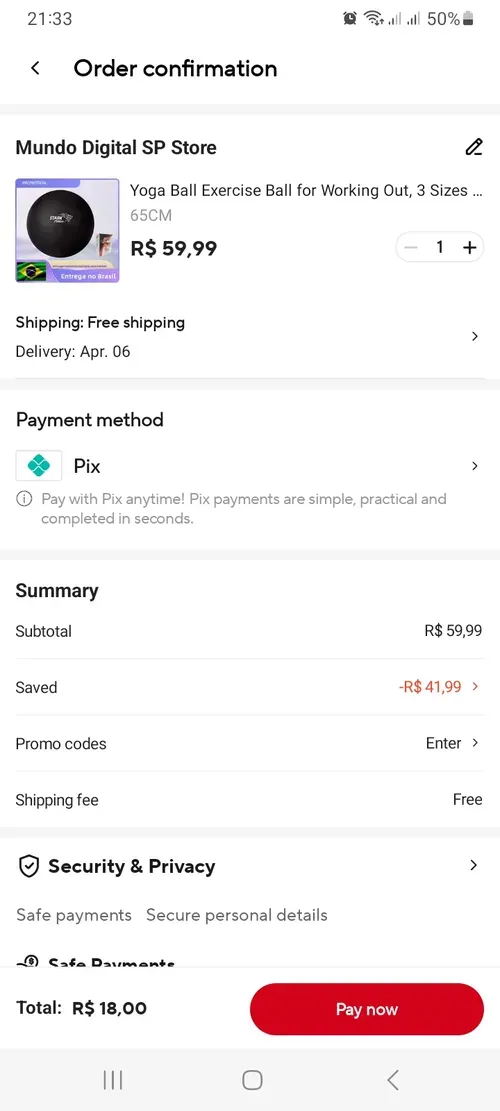This screenshot has width=500, height=1111.
Task: Tap the Mundo Digital SP Store name
Action: point(116,147)
